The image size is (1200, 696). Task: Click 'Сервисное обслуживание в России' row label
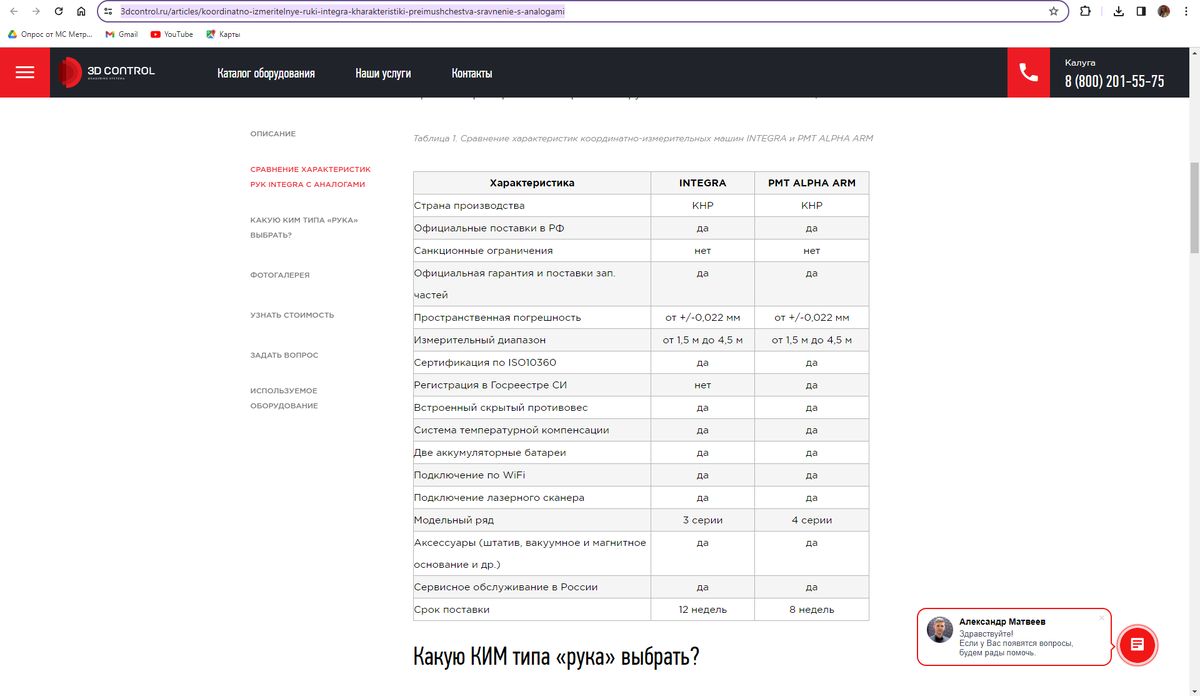click(506, 587)
